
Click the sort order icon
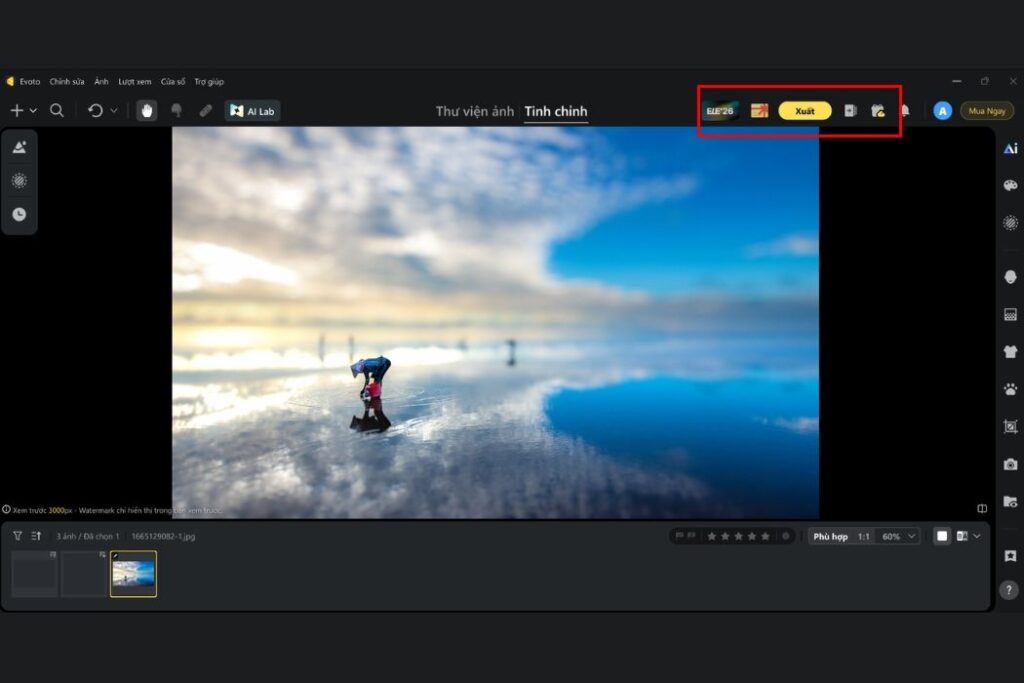click(36, 536)
